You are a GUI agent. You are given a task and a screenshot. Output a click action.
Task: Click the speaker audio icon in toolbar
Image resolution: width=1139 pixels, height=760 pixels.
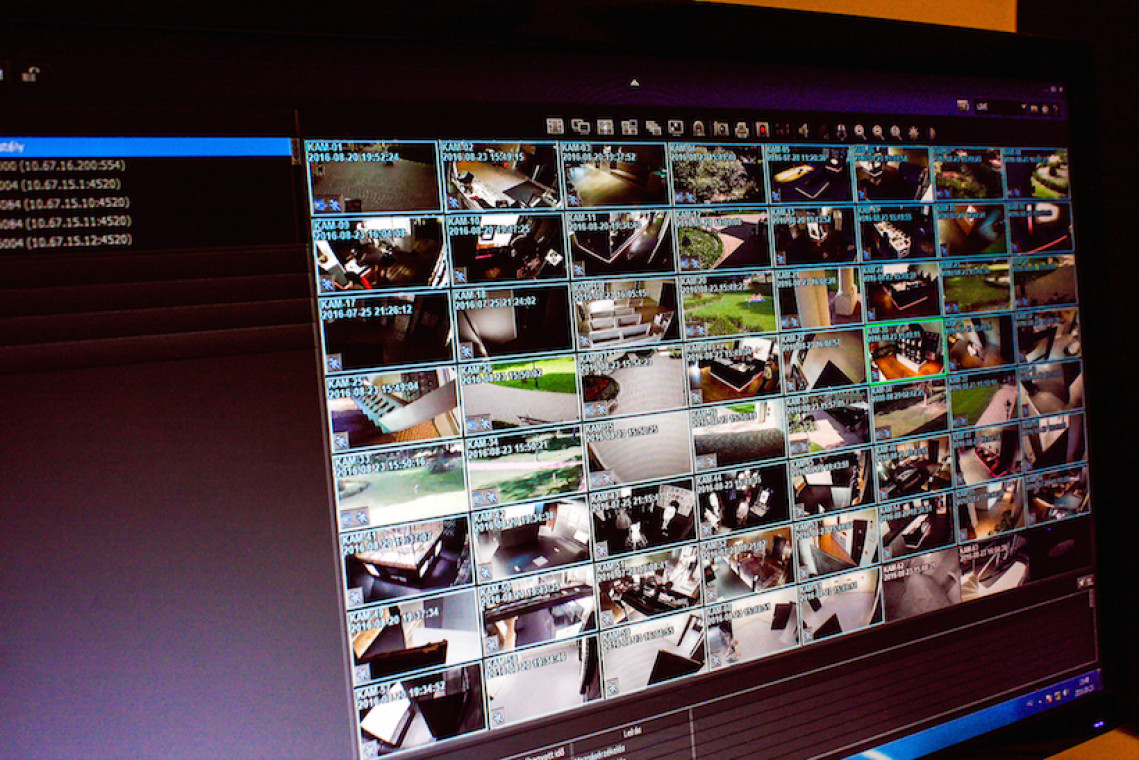tap(802, 130)
